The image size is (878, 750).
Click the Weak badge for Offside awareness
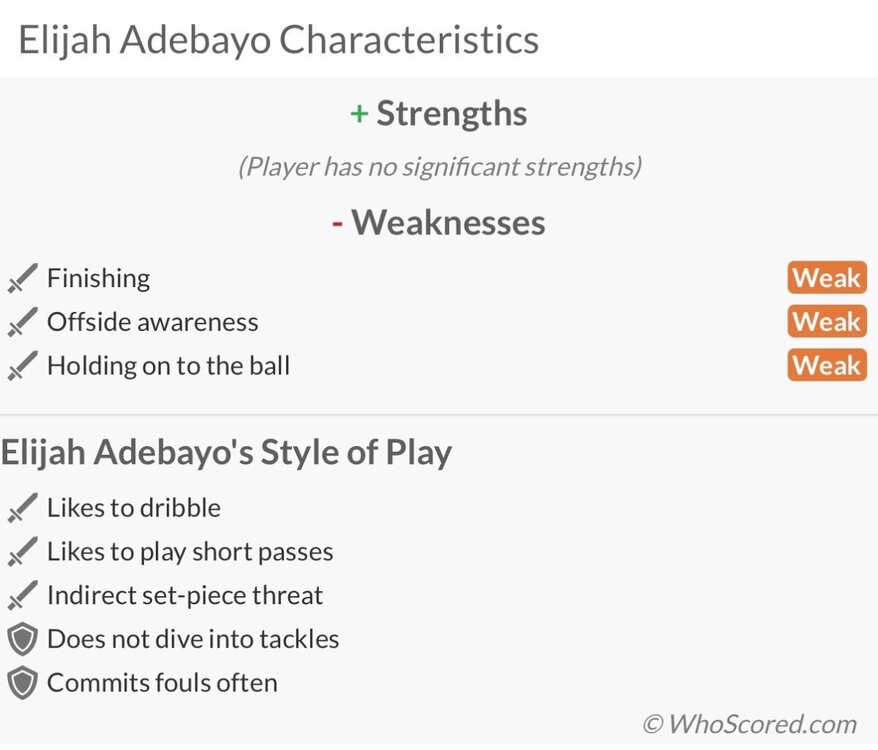pos(827,322)
